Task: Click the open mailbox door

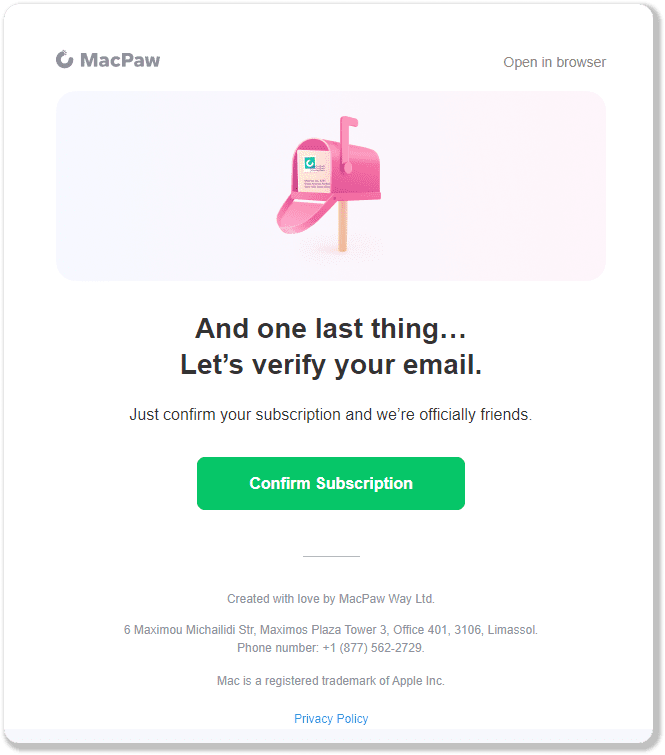Action: tap(300, 207)
